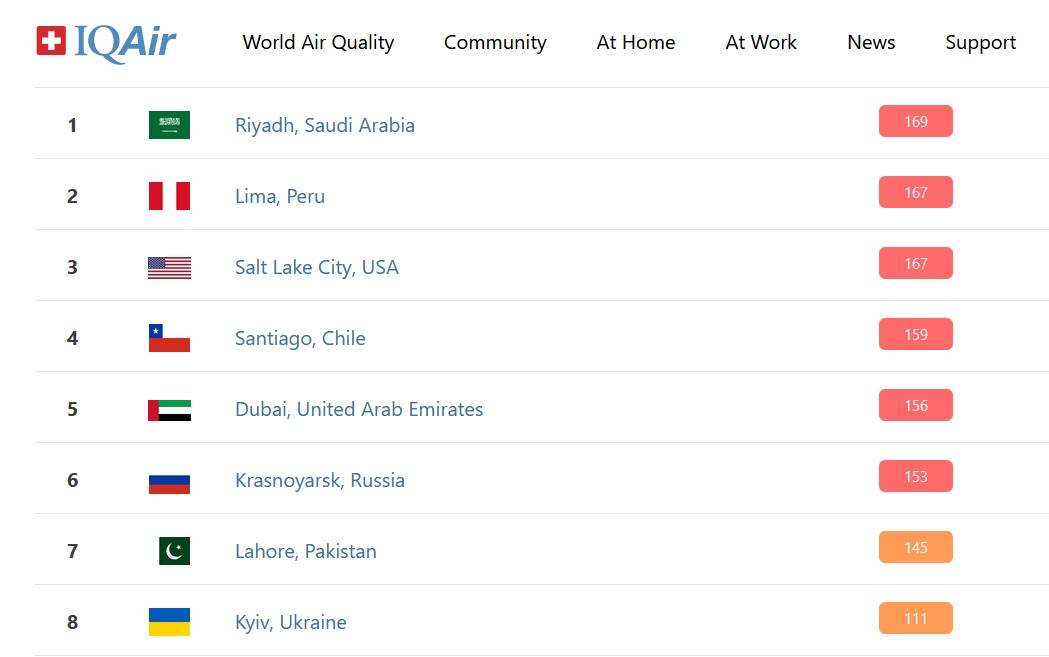Click the IQAir logo
1049x657 pixels.
106,42
